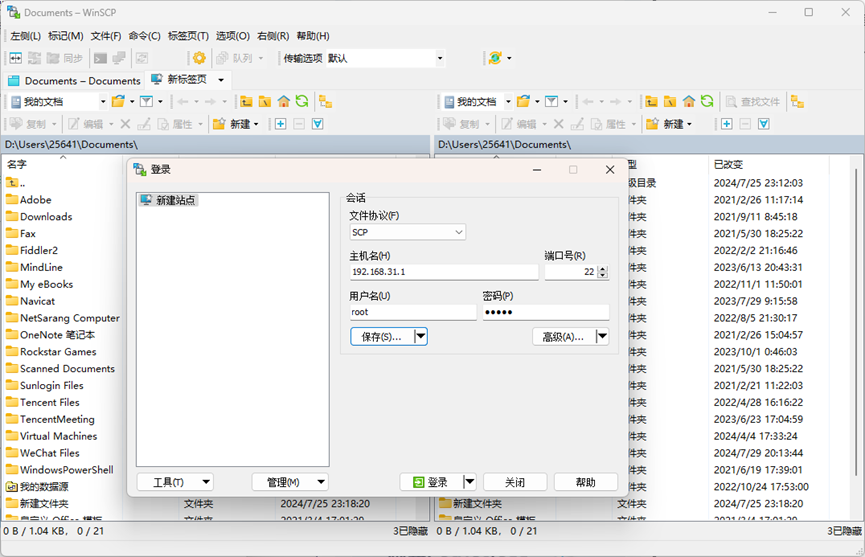Go to home directory in left panel
Image resolution: width=865 pixels, height=557 pixels.
click(x=284, y=101)
